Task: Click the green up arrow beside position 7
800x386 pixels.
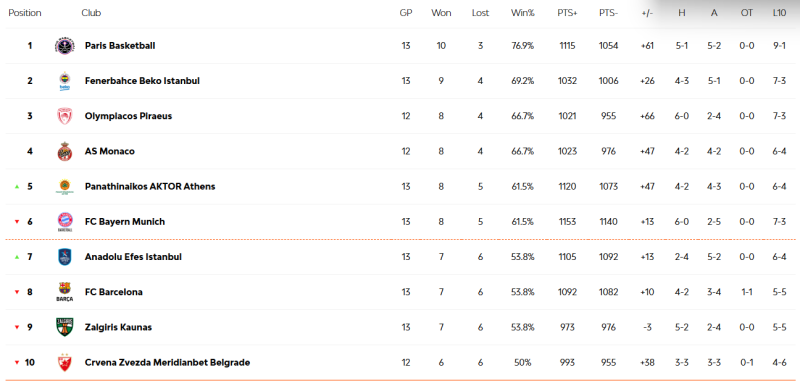Action: pyautogui.click(x=17, y=257)
